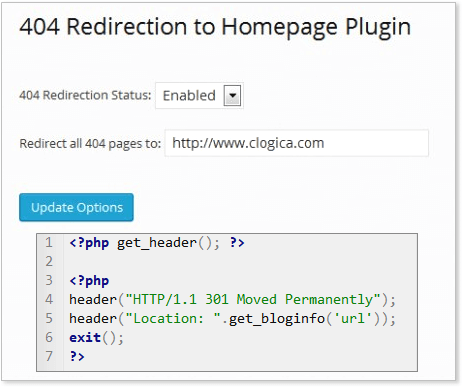Click the Update Options button
This screenshot has height=387, width=463.
76,207
